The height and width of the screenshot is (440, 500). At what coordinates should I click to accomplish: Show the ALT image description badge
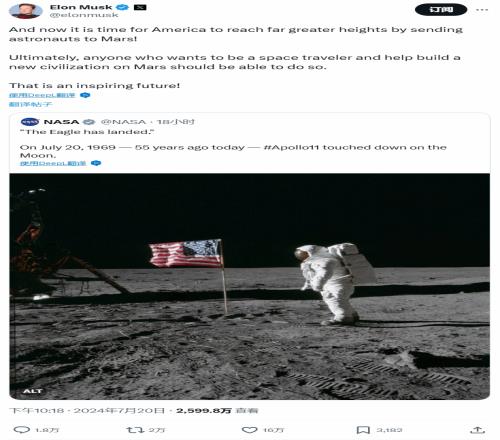coord(33,391)
